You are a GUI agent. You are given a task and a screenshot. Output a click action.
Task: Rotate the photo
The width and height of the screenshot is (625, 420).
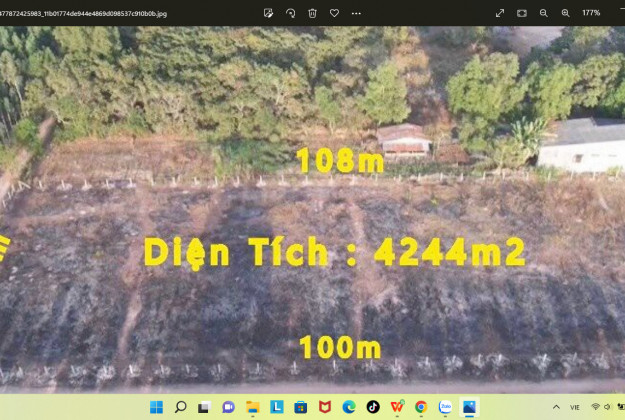point(290,13)
